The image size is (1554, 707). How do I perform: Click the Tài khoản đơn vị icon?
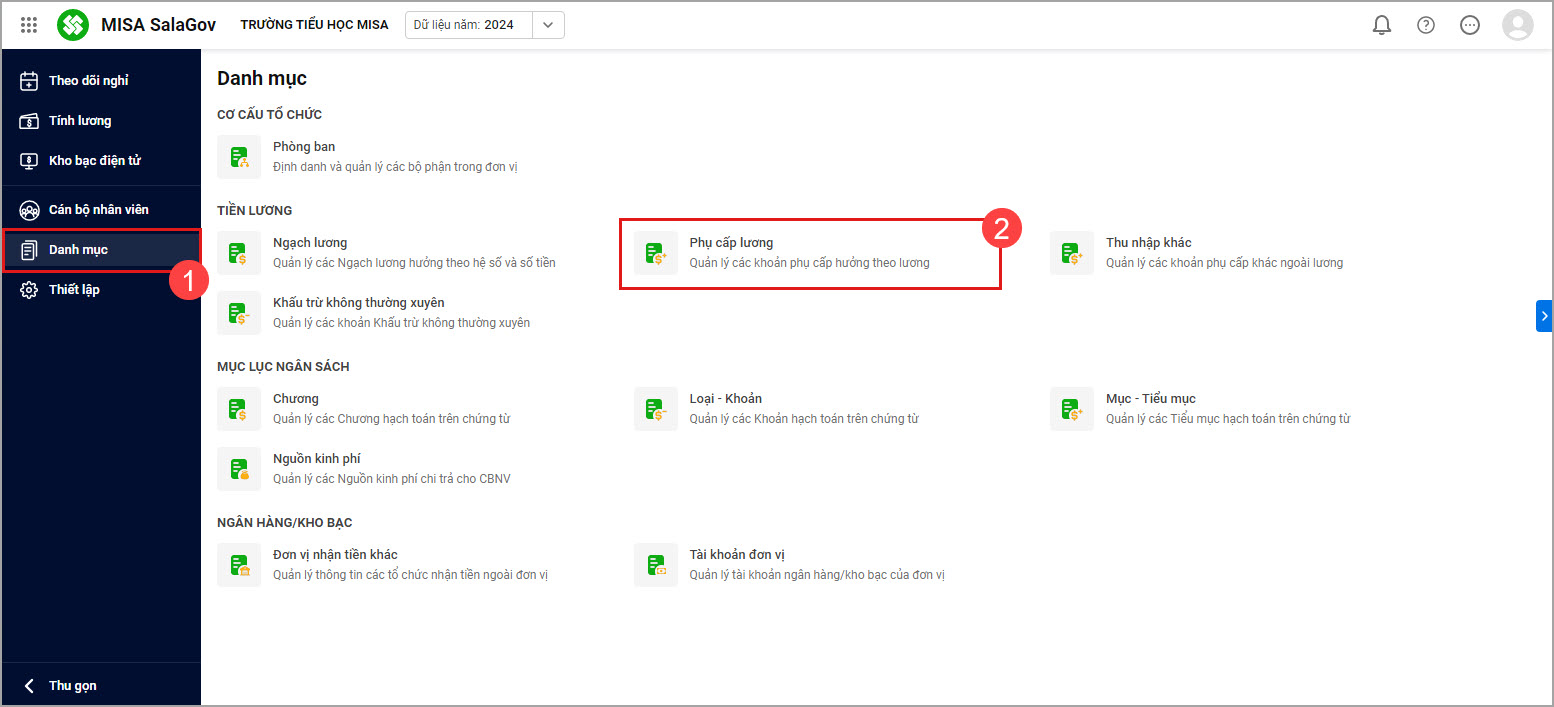[656, 565]
